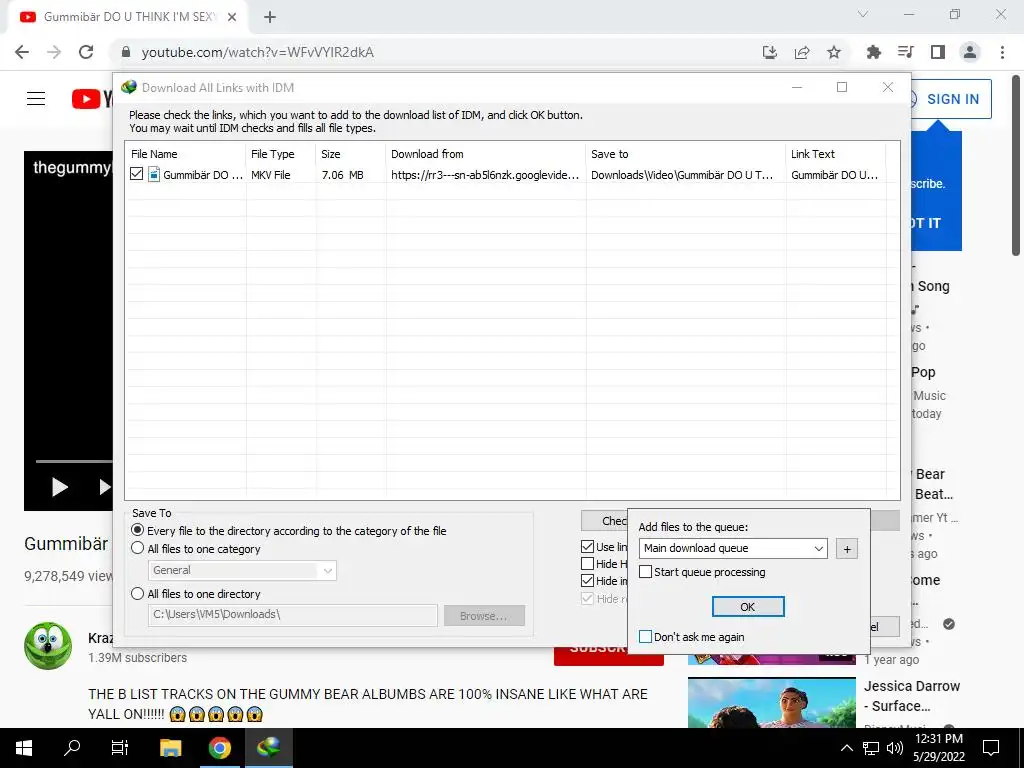Screen dimensions: 1024x768
Task: Open the Windows Start menu
Action: pos(24,748)
